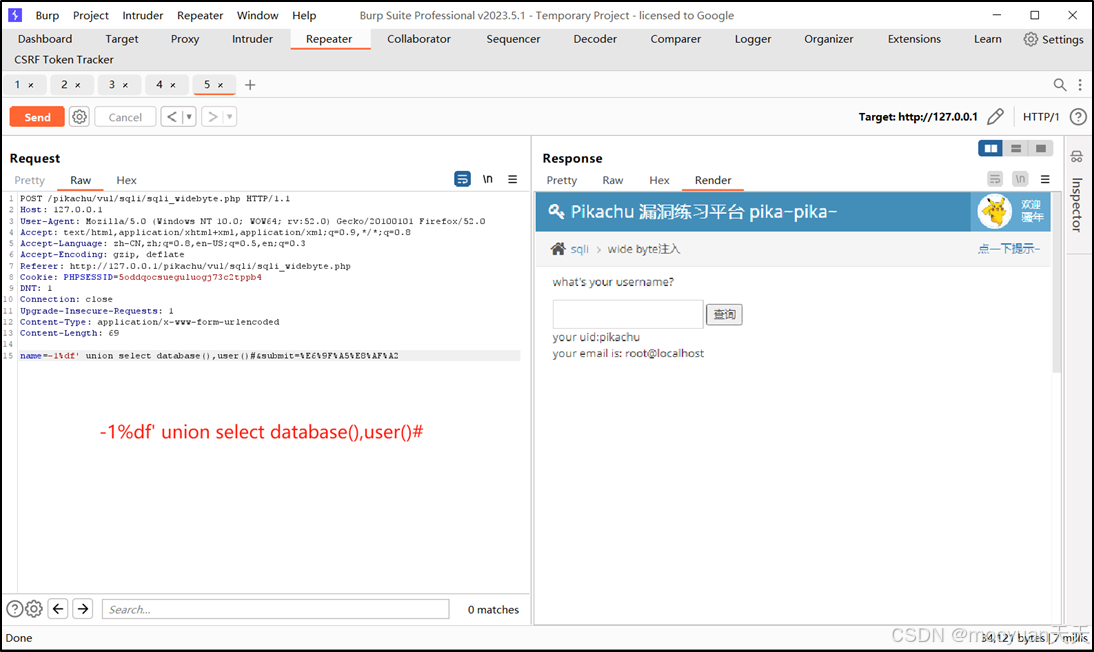Open the Burp menu
The width and height of the screenshot is (1094, 652).
(x=47, y=15)
